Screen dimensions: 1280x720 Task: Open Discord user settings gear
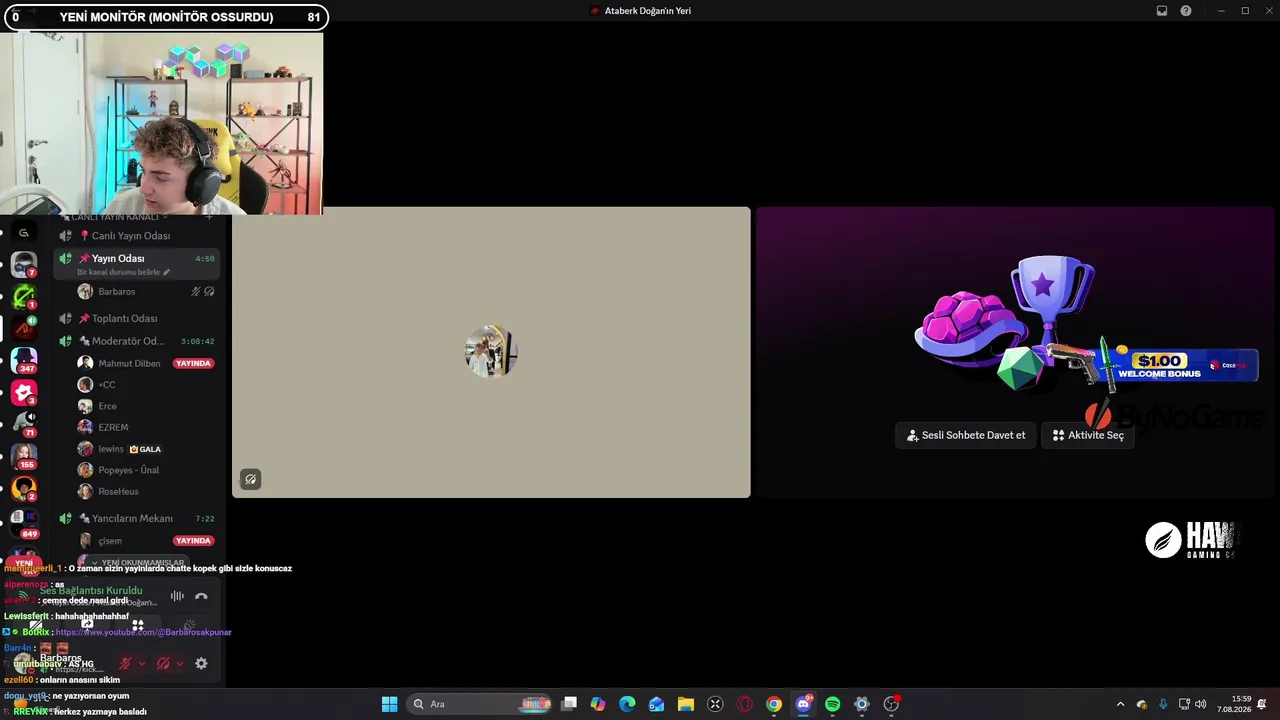[x=201, y=663]
